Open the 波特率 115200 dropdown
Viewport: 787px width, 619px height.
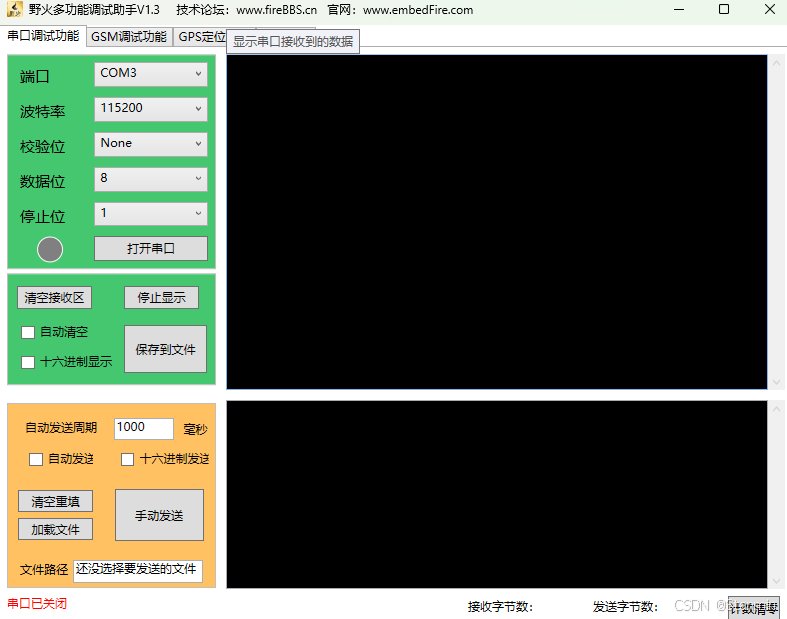click(x=151, y=109)
